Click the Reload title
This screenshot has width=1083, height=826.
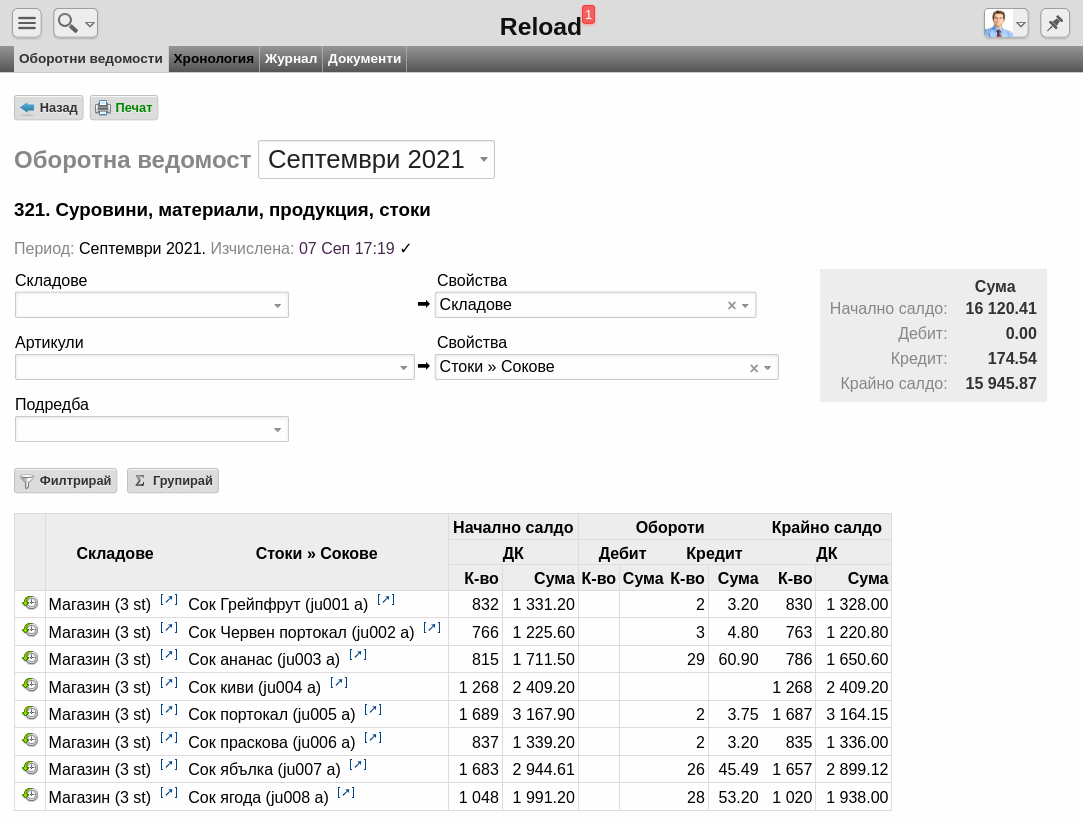541,26
